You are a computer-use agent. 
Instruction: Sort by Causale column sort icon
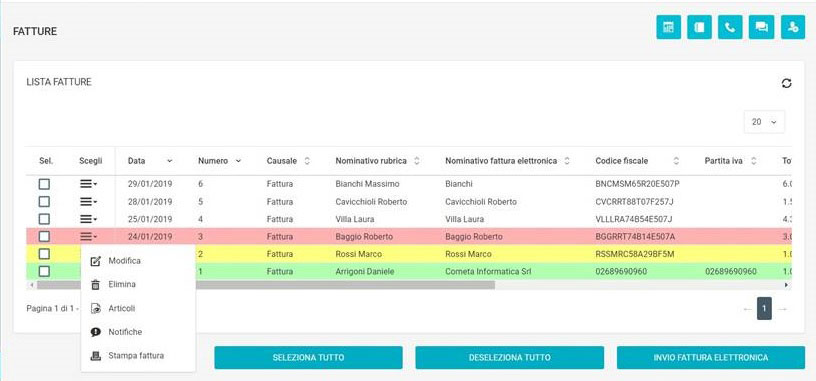[x=307, y=161]
